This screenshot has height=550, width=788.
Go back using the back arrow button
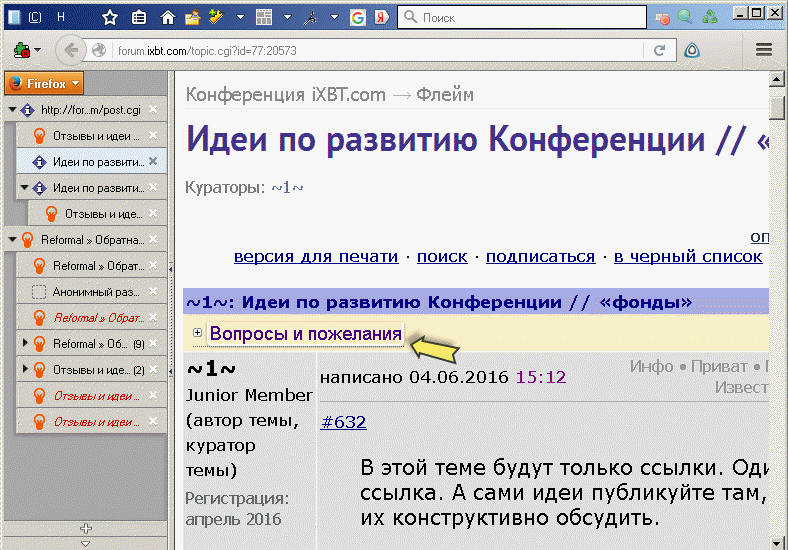point(69,50)
